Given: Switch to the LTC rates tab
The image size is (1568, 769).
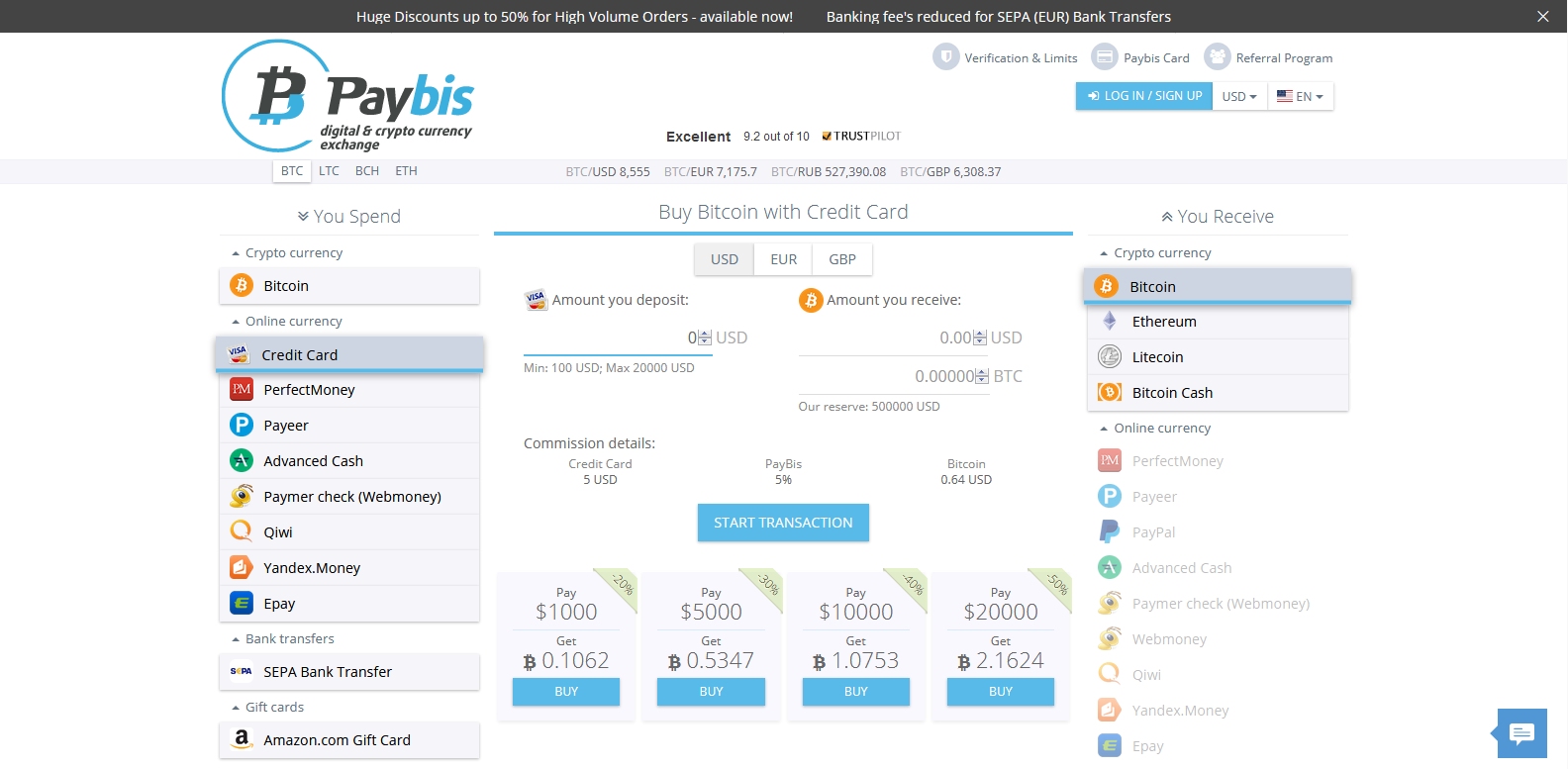Looking at the screenshot, I should tap(329, 171).
